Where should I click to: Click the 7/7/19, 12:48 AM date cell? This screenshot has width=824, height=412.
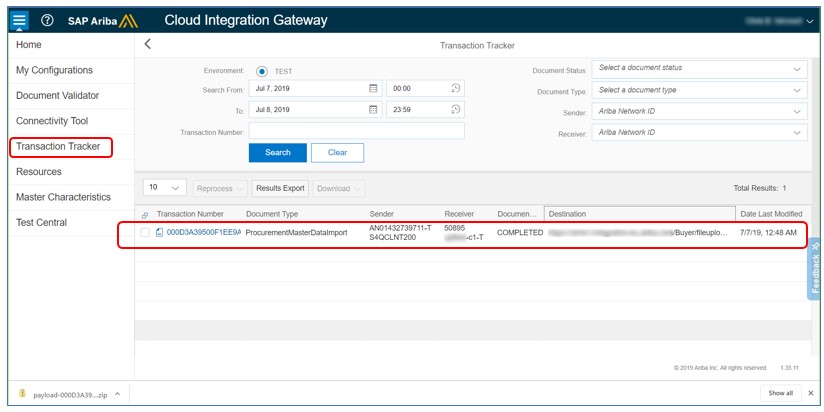(767, 232)
